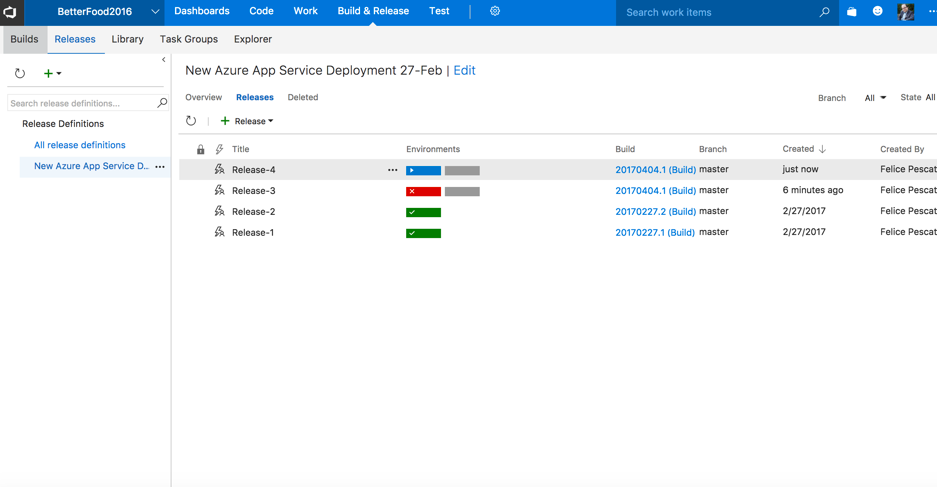Image resolution: width=937 pixels, height=487 pixels.
Task: Open the Test hub
Action: click(439, 11)
